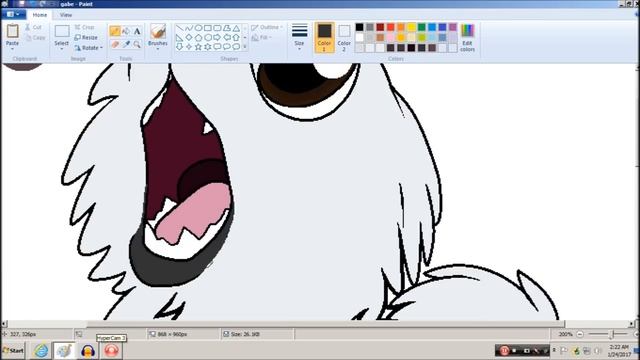Expand the Brushes dropdown arrow

(x=158, y=49)
